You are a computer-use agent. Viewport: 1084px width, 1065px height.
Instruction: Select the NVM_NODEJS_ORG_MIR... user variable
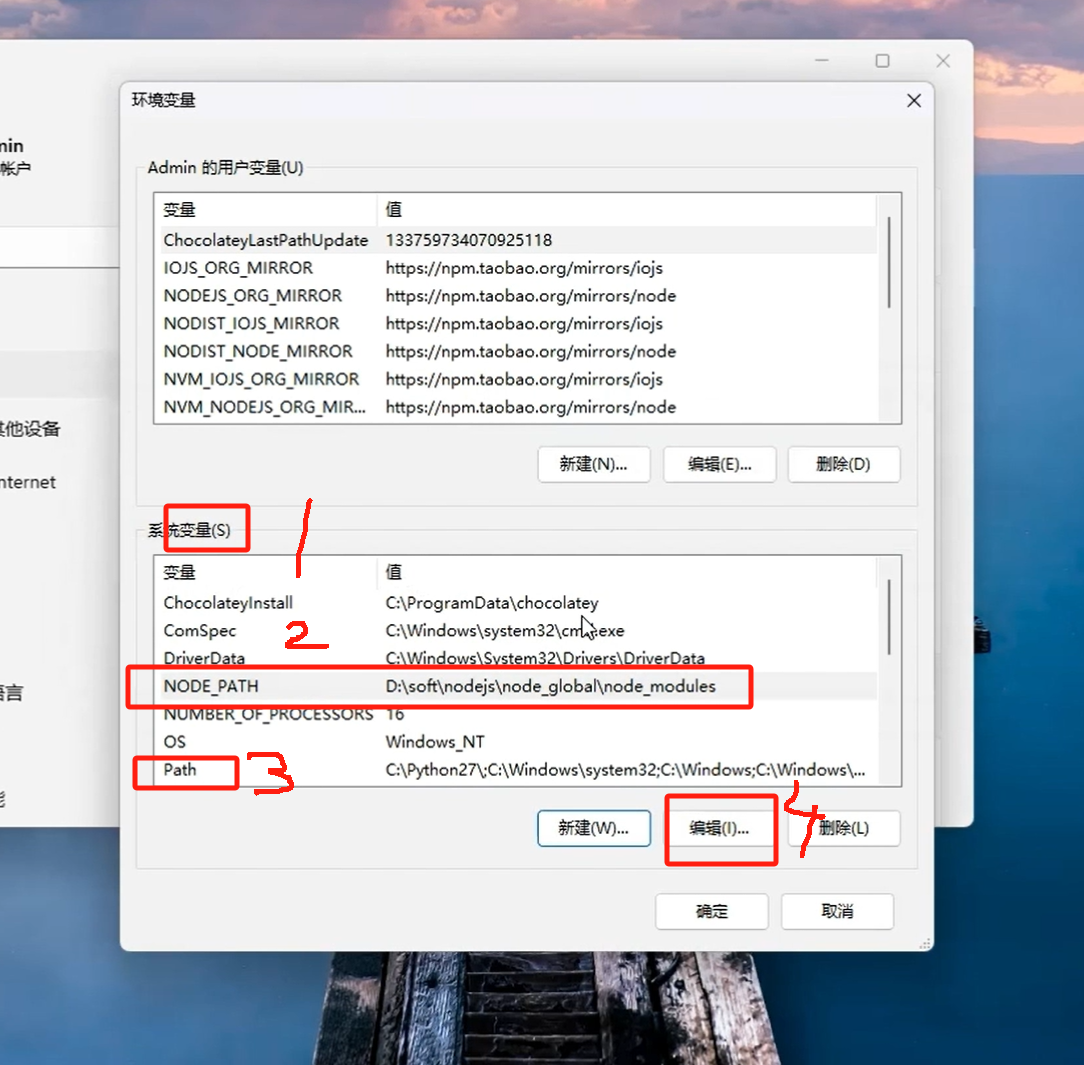518,407
